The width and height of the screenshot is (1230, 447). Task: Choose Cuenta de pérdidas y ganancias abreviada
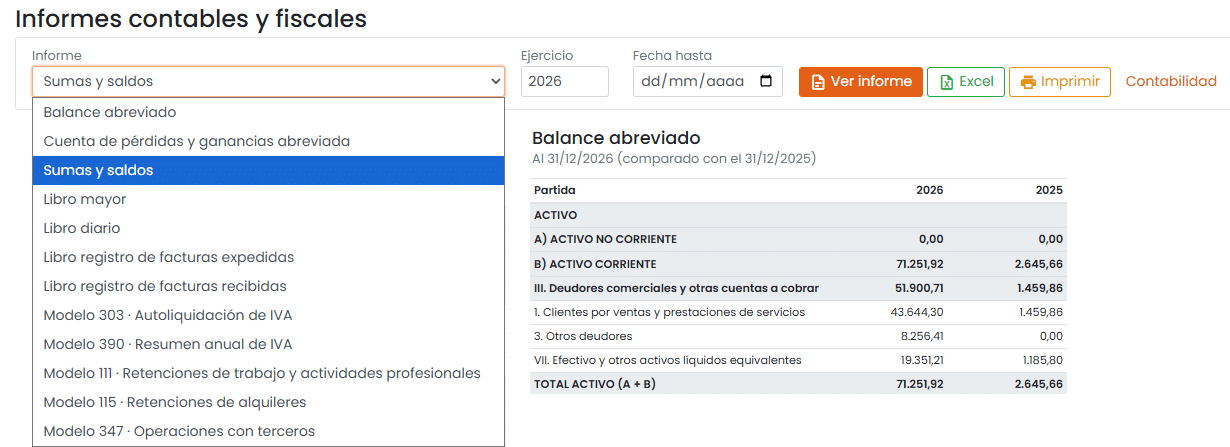point(268,141)
